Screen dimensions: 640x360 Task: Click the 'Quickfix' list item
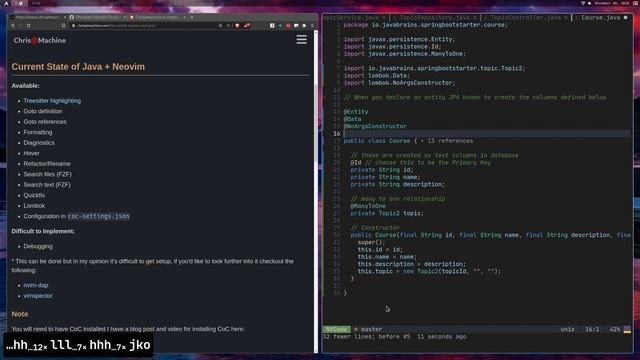click(34, 196)
